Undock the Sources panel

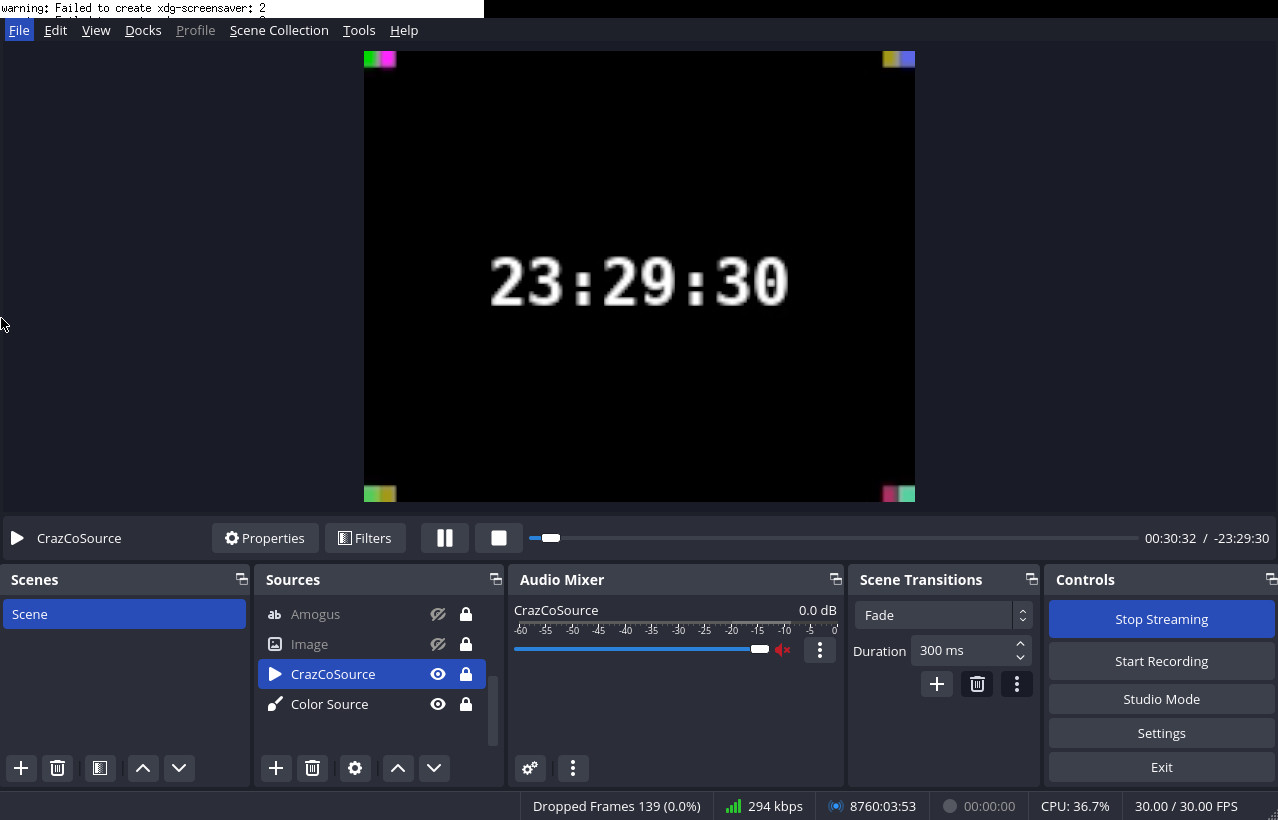point(495,579)
